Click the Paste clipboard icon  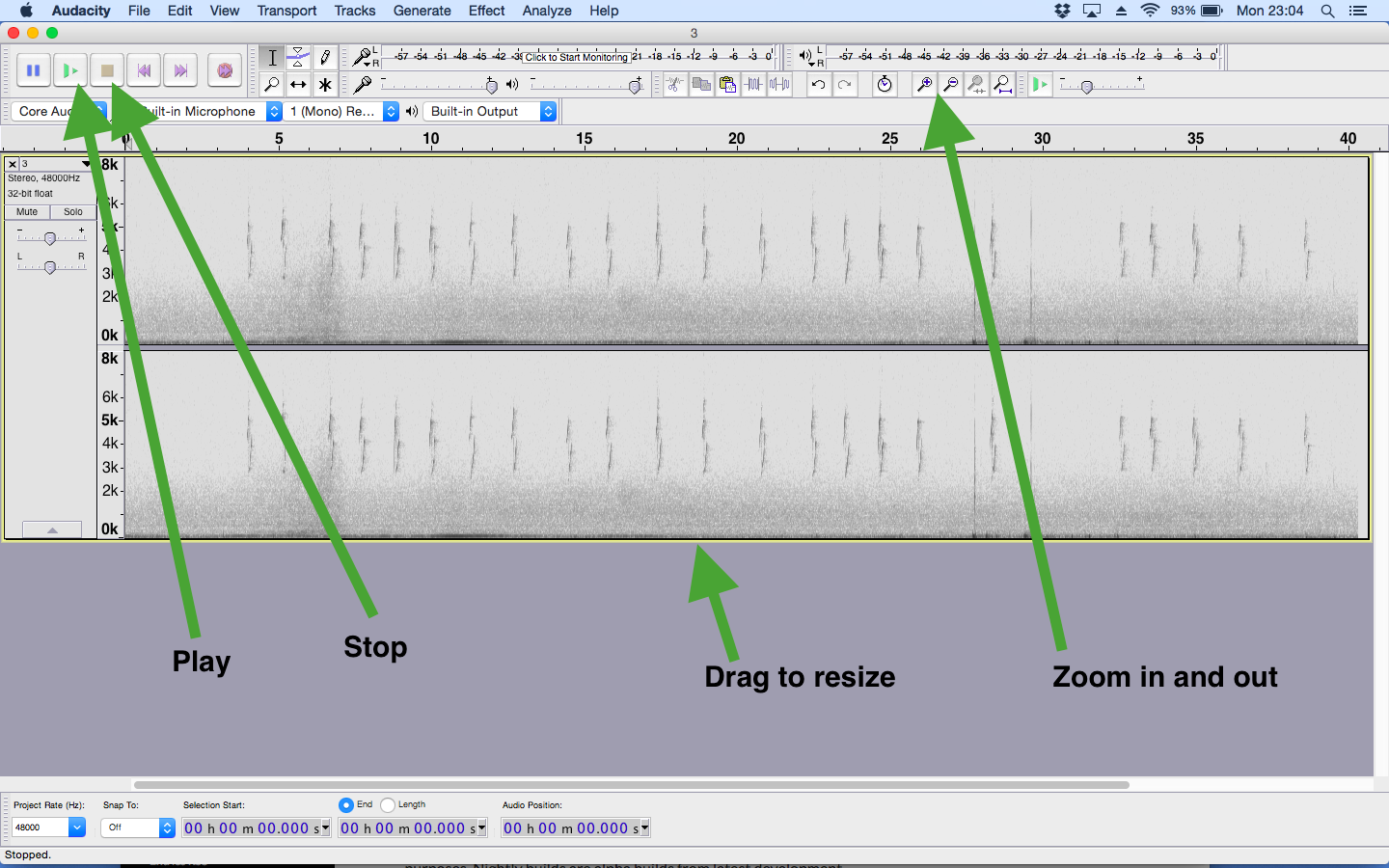[x=727, y=85]
